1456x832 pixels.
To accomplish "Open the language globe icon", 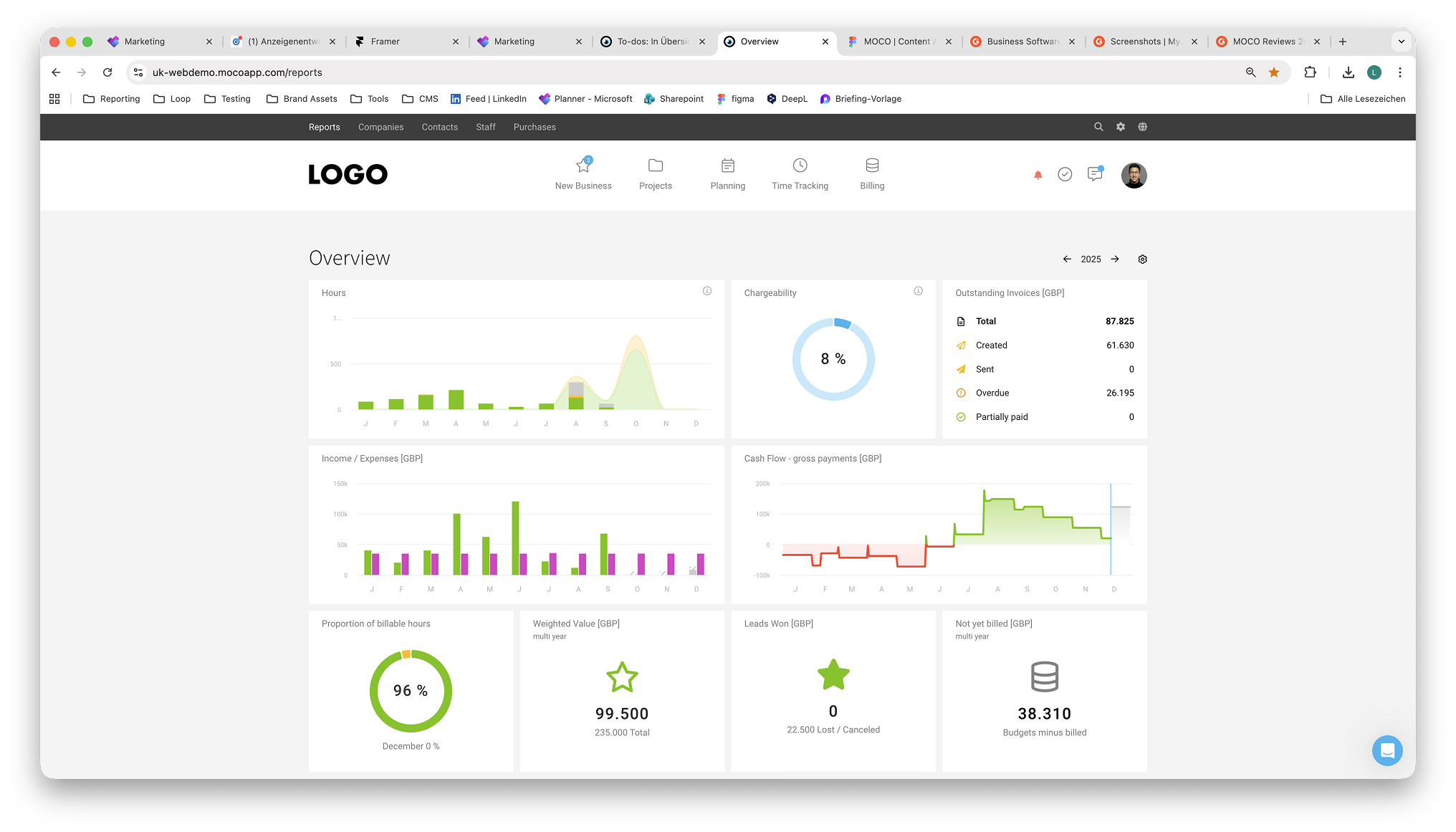I will point(1143,127).
